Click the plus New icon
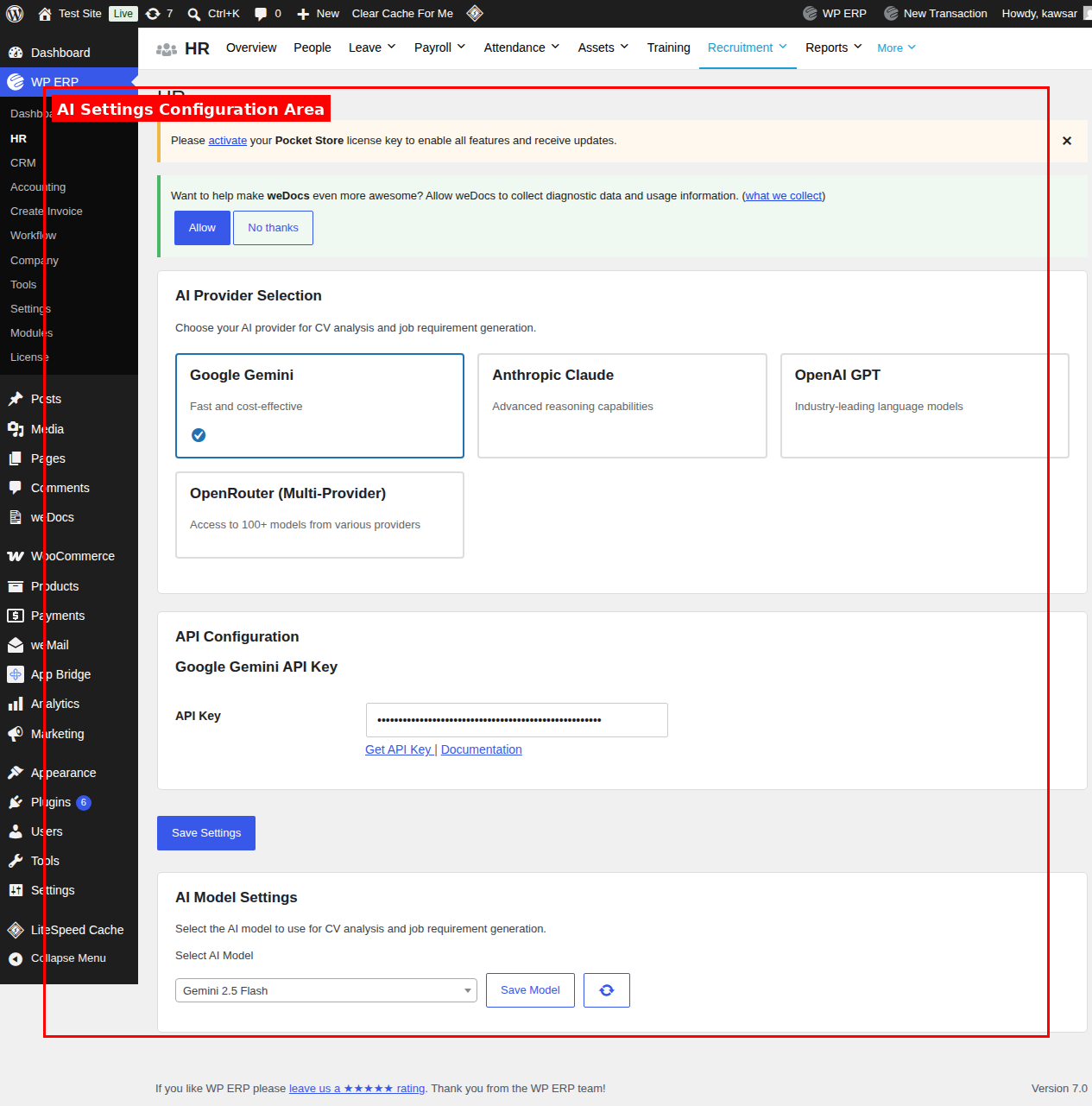The height and width of the screenshot is (1106, 1092). pos(303,14)
